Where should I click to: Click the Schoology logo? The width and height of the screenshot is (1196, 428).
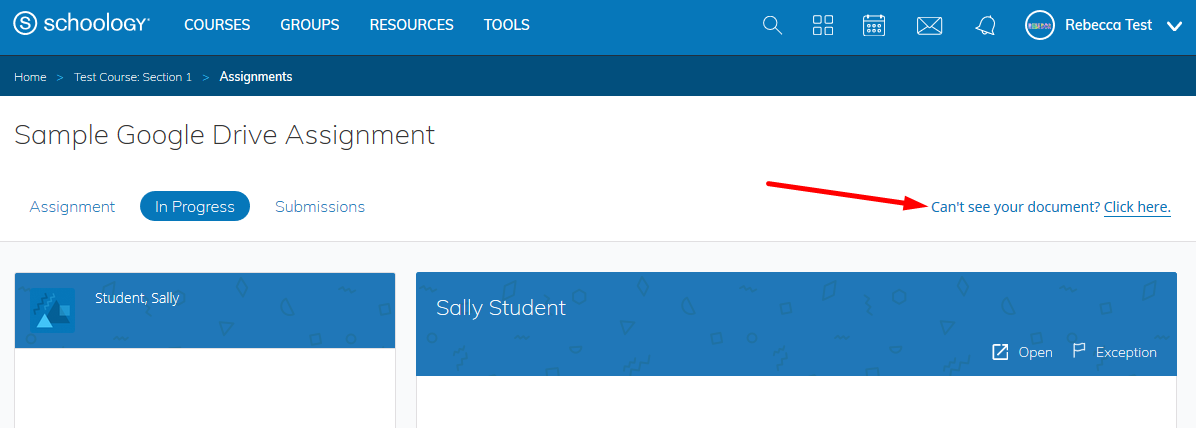point(81,25)
